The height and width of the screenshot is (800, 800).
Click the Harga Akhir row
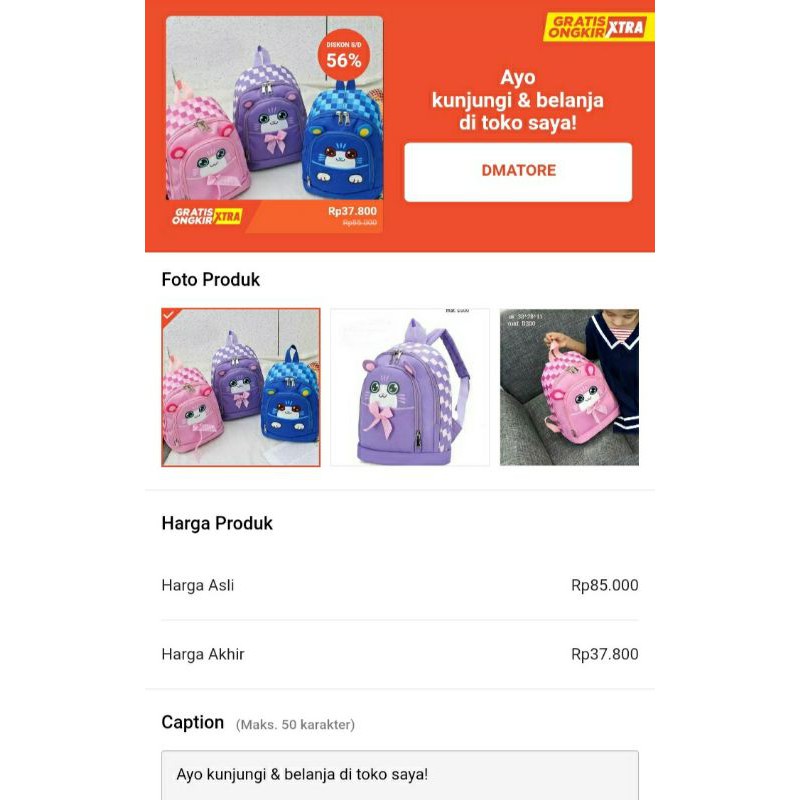click(399, 654)
